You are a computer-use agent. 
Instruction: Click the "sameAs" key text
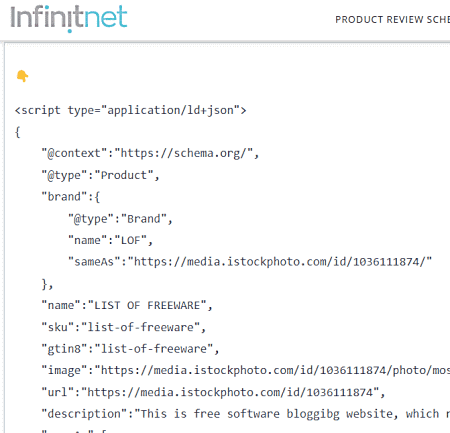pyautogui.click(x=94, y=262)
